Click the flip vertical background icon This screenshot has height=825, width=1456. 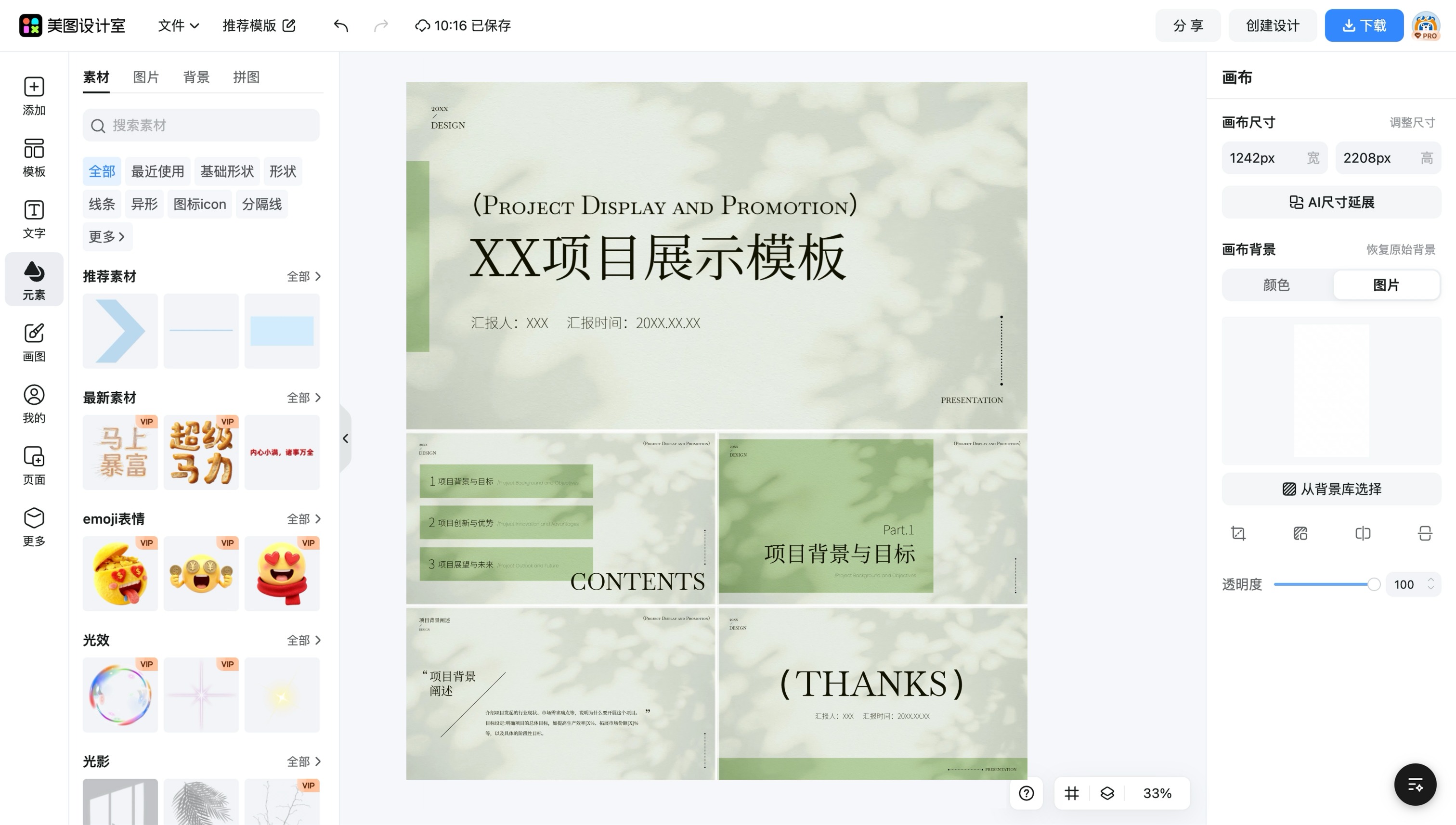click(1425, 533)
